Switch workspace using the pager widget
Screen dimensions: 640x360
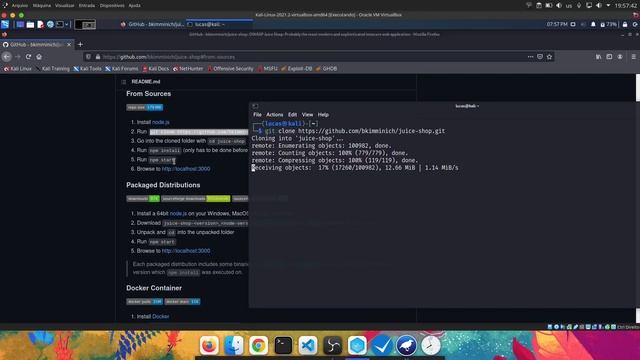coord(85,25)
